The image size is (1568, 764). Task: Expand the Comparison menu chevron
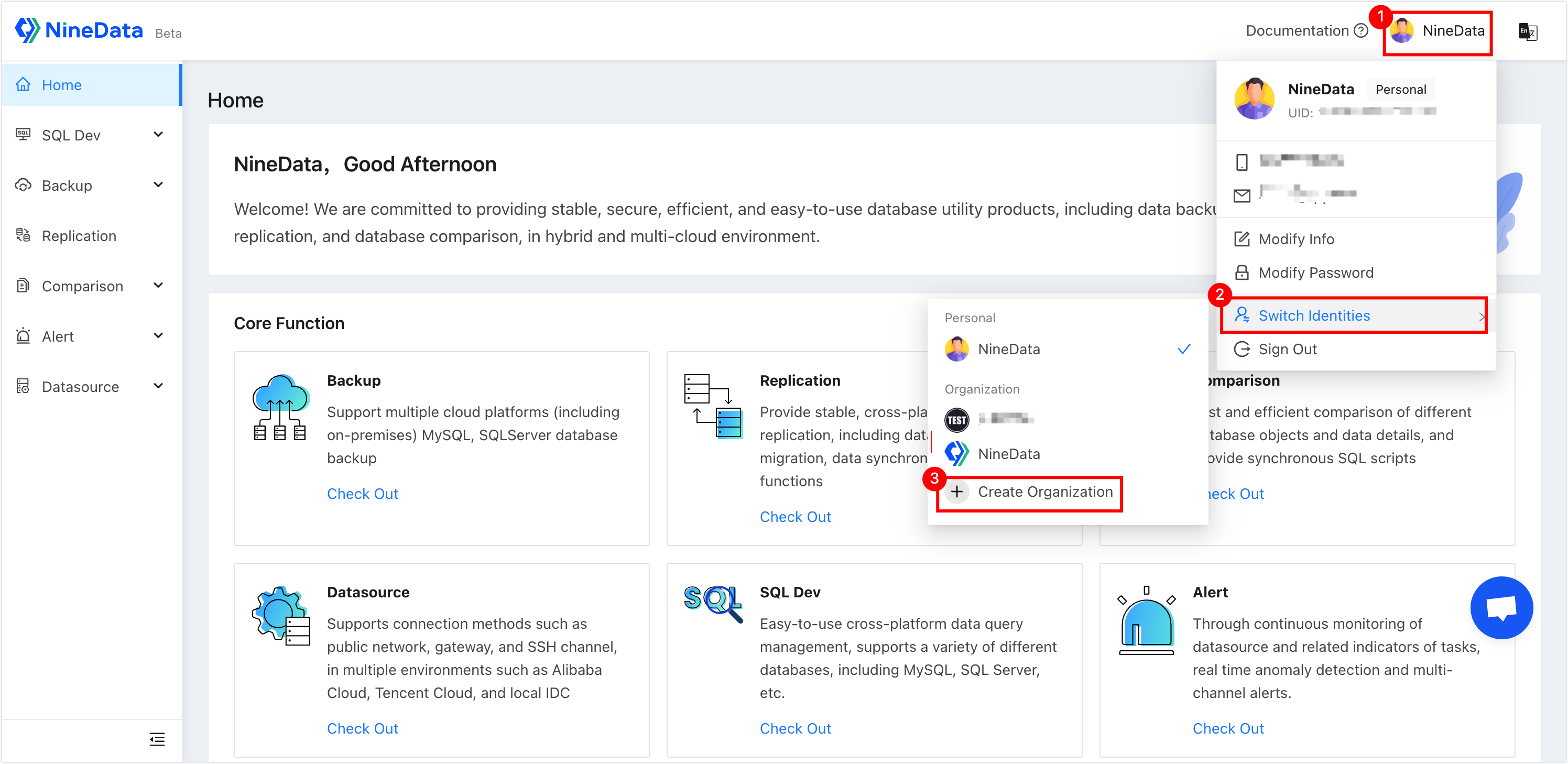pyautogui.click(x=158, y=286)
